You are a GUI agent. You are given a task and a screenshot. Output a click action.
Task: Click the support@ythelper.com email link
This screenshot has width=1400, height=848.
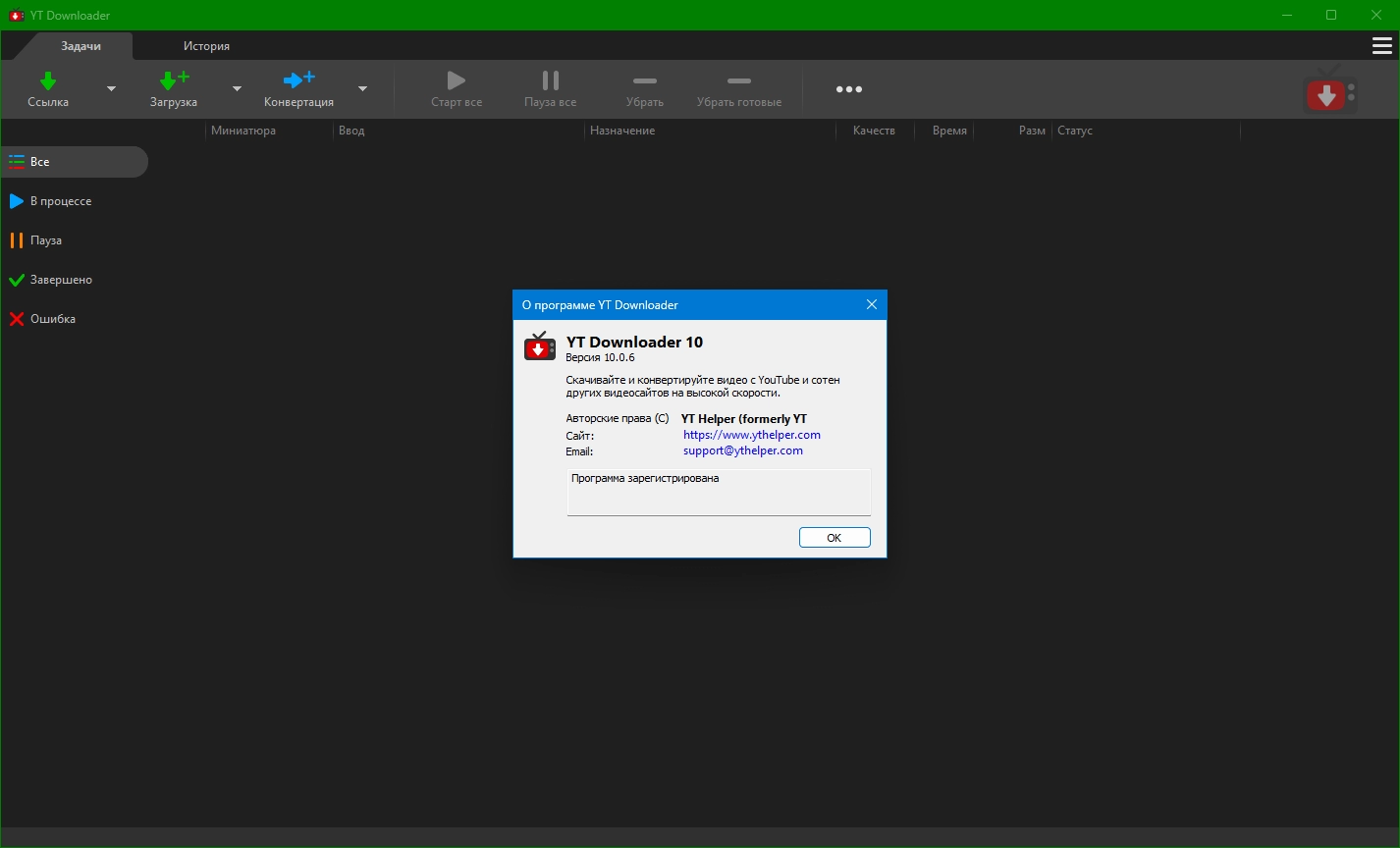coord(742,450)
